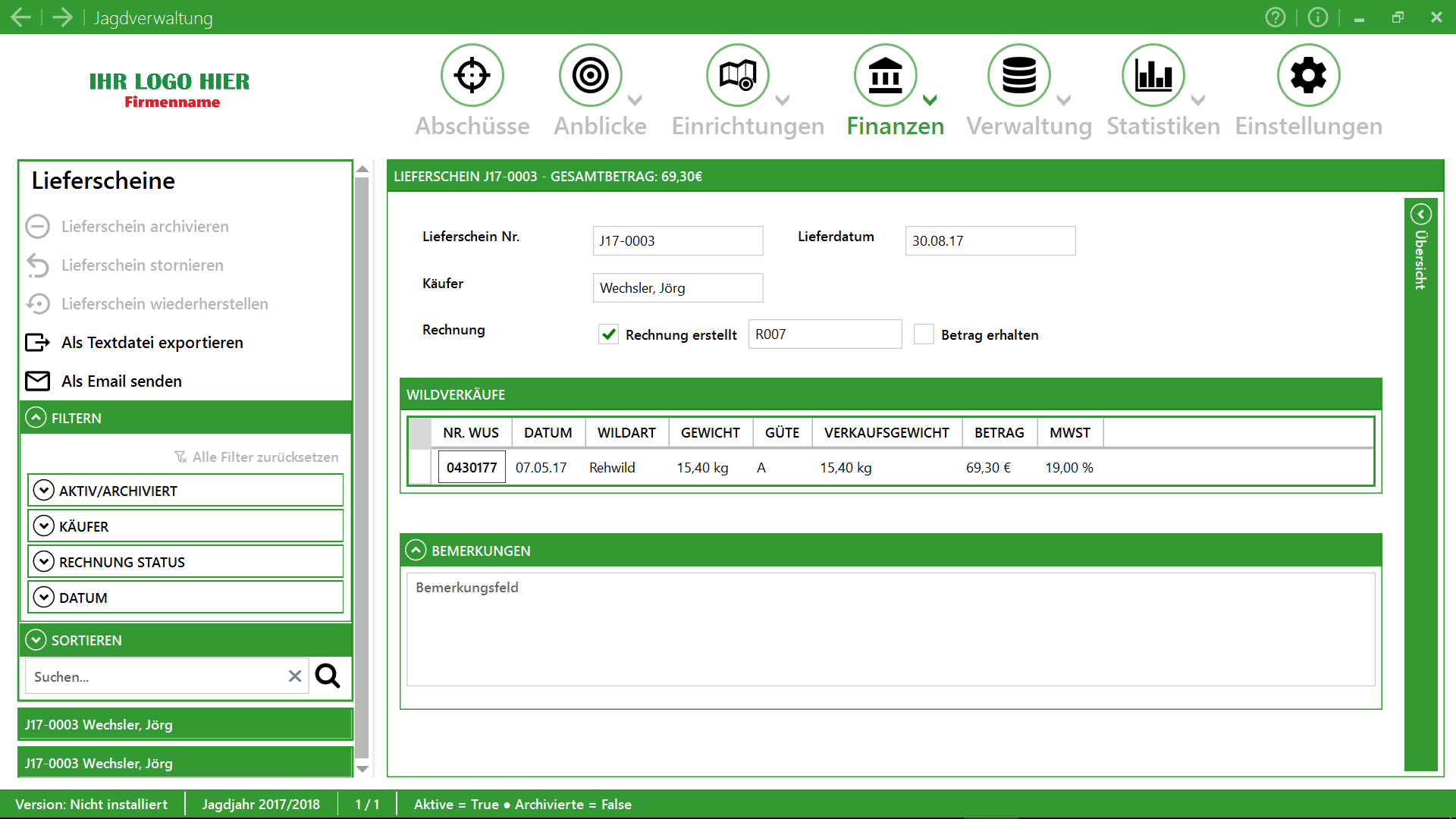Open the Finanzen bank icon
Image resolution: width=1456 pixels, height=819 pixels.
885,75
